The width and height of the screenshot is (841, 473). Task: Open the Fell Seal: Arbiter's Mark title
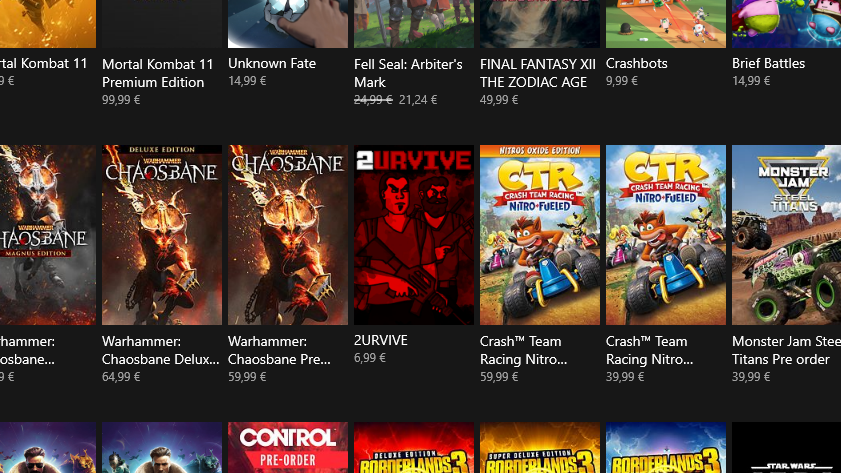[408, 73]
